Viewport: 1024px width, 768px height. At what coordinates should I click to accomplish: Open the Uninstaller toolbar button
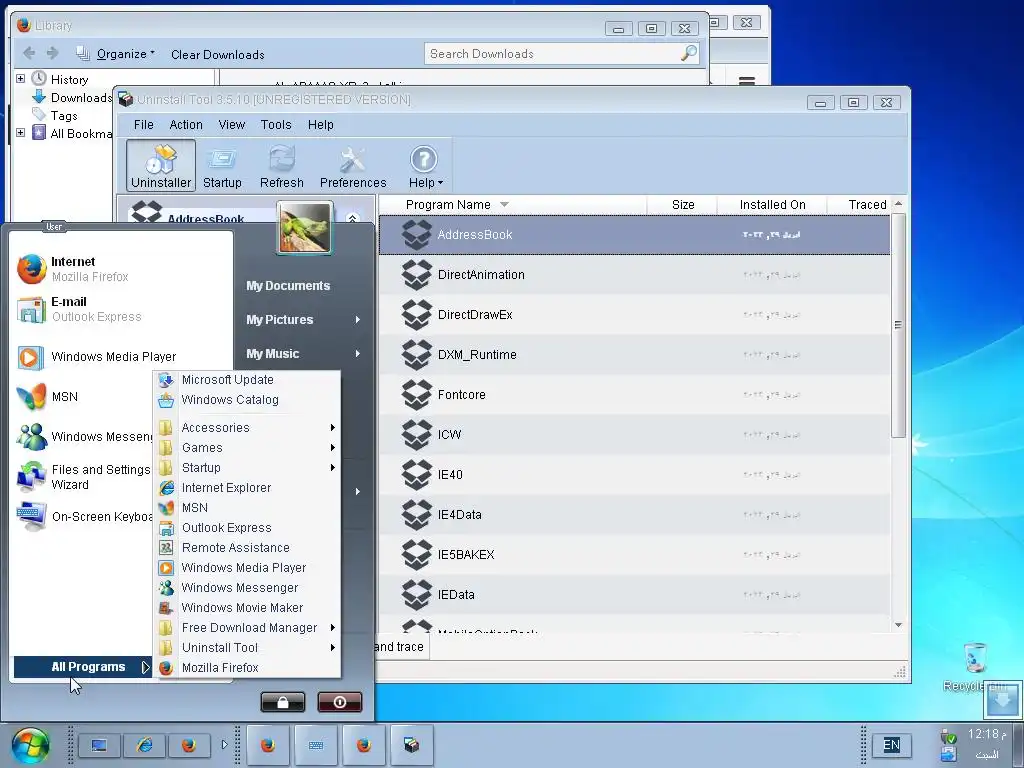click(161, 166)
